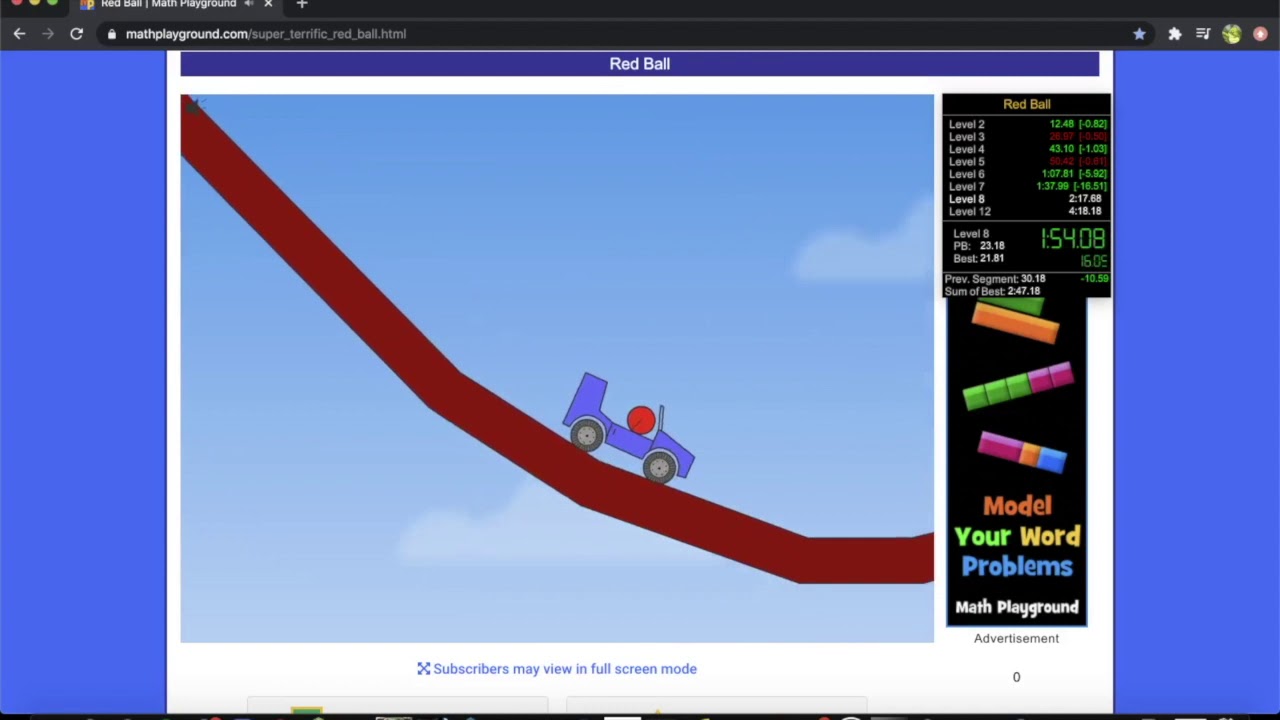Close the Red Ball tab
The image size is (1280, 720).
[268, 4]
